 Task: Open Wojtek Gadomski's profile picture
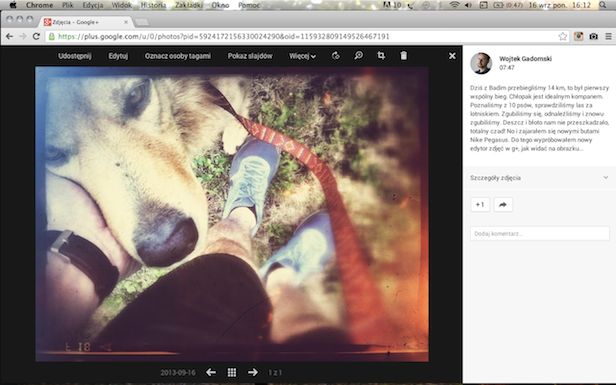[x=481, y=63]
